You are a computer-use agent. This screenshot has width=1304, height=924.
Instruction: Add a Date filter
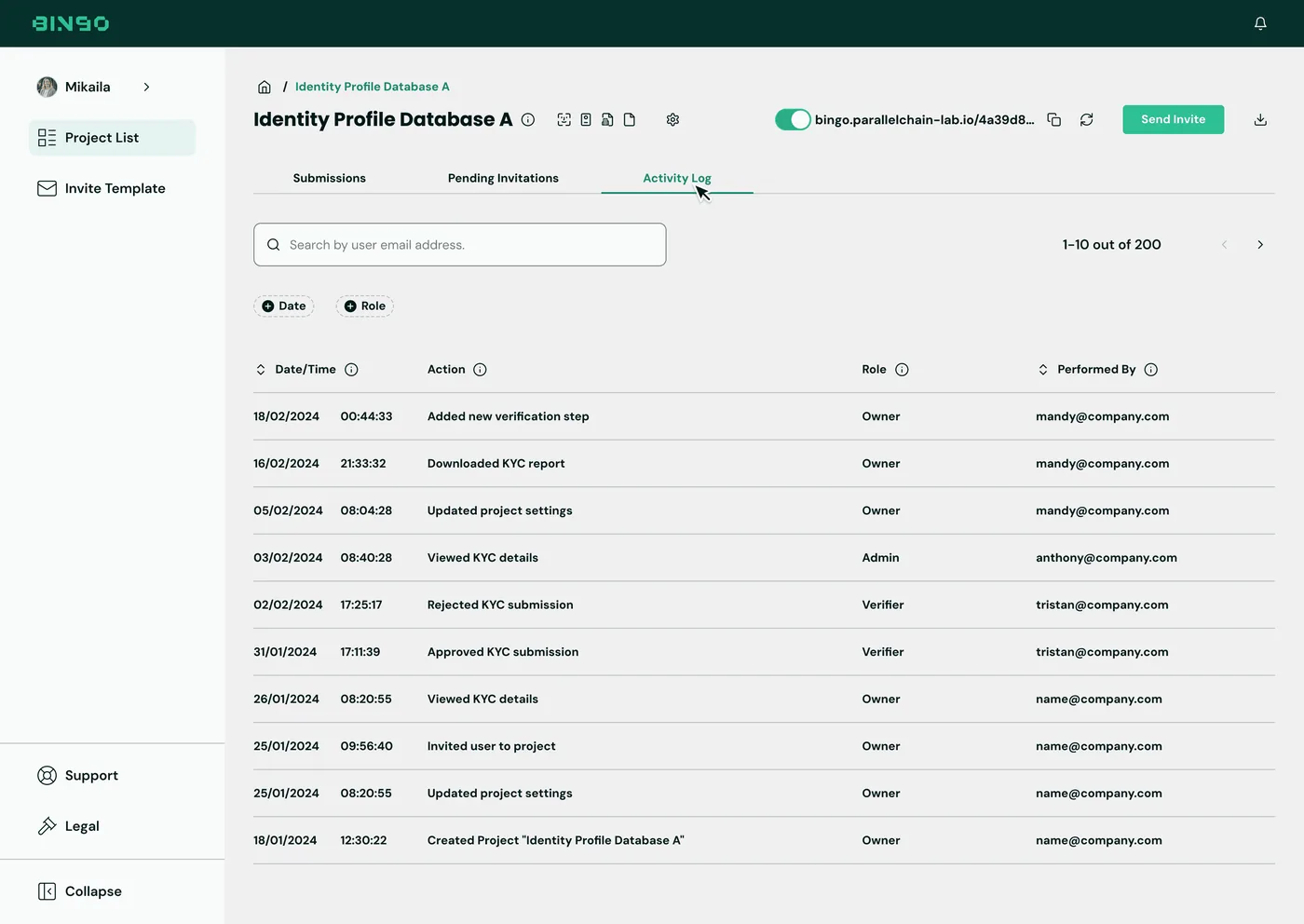click(284, 306)
